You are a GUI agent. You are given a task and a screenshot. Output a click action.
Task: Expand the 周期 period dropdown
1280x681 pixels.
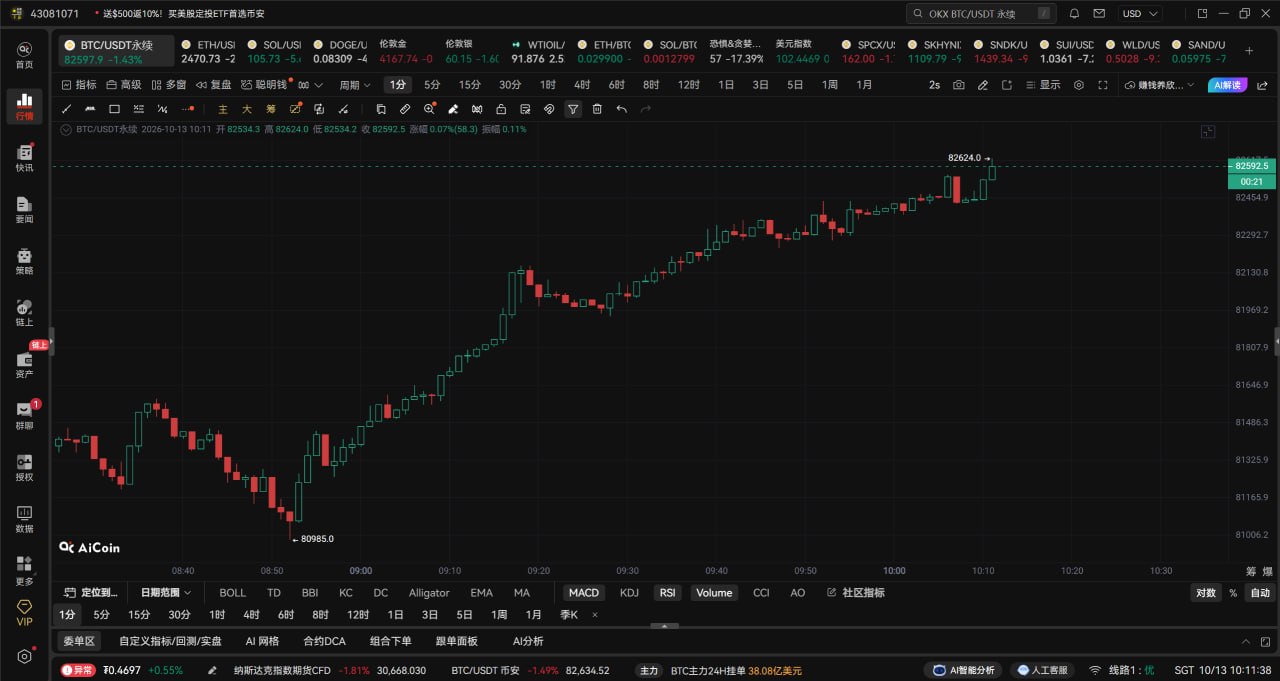point(355,85)
